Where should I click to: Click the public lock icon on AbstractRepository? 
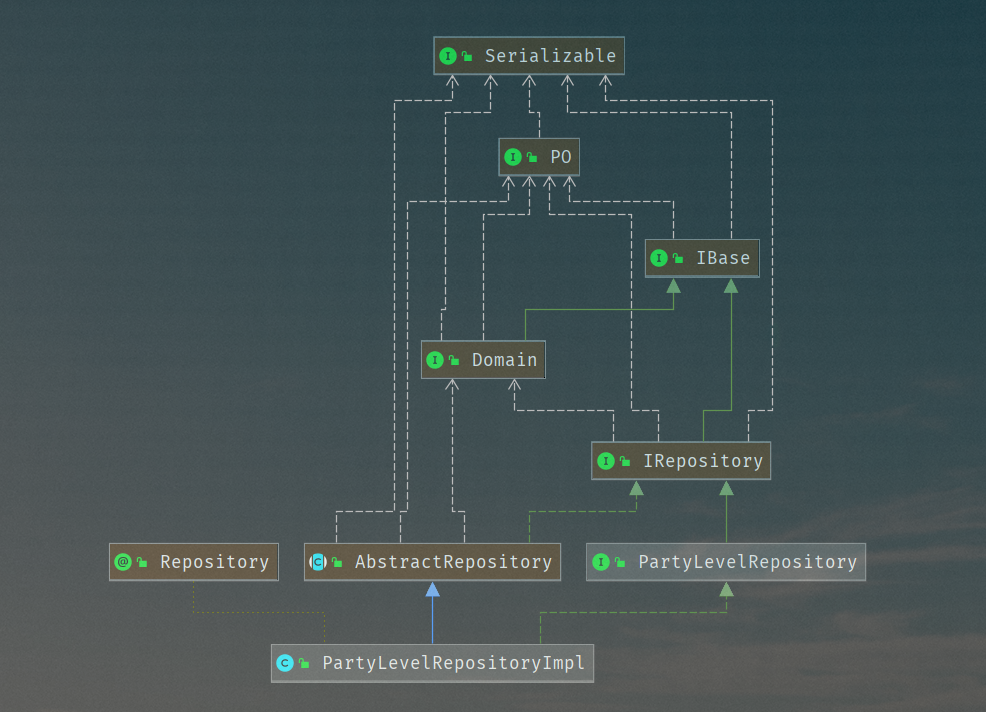(x=337, y=563)
